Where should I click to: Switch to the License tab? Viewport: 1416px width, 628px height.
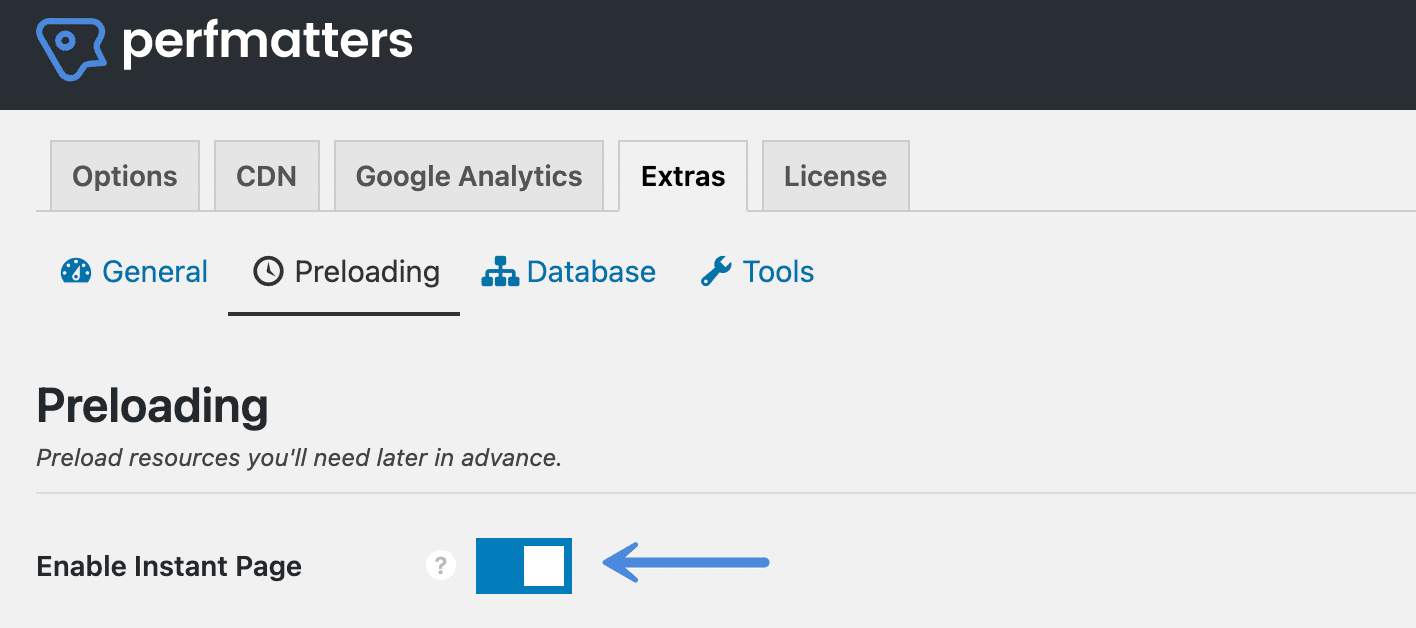tap(835, 175)
